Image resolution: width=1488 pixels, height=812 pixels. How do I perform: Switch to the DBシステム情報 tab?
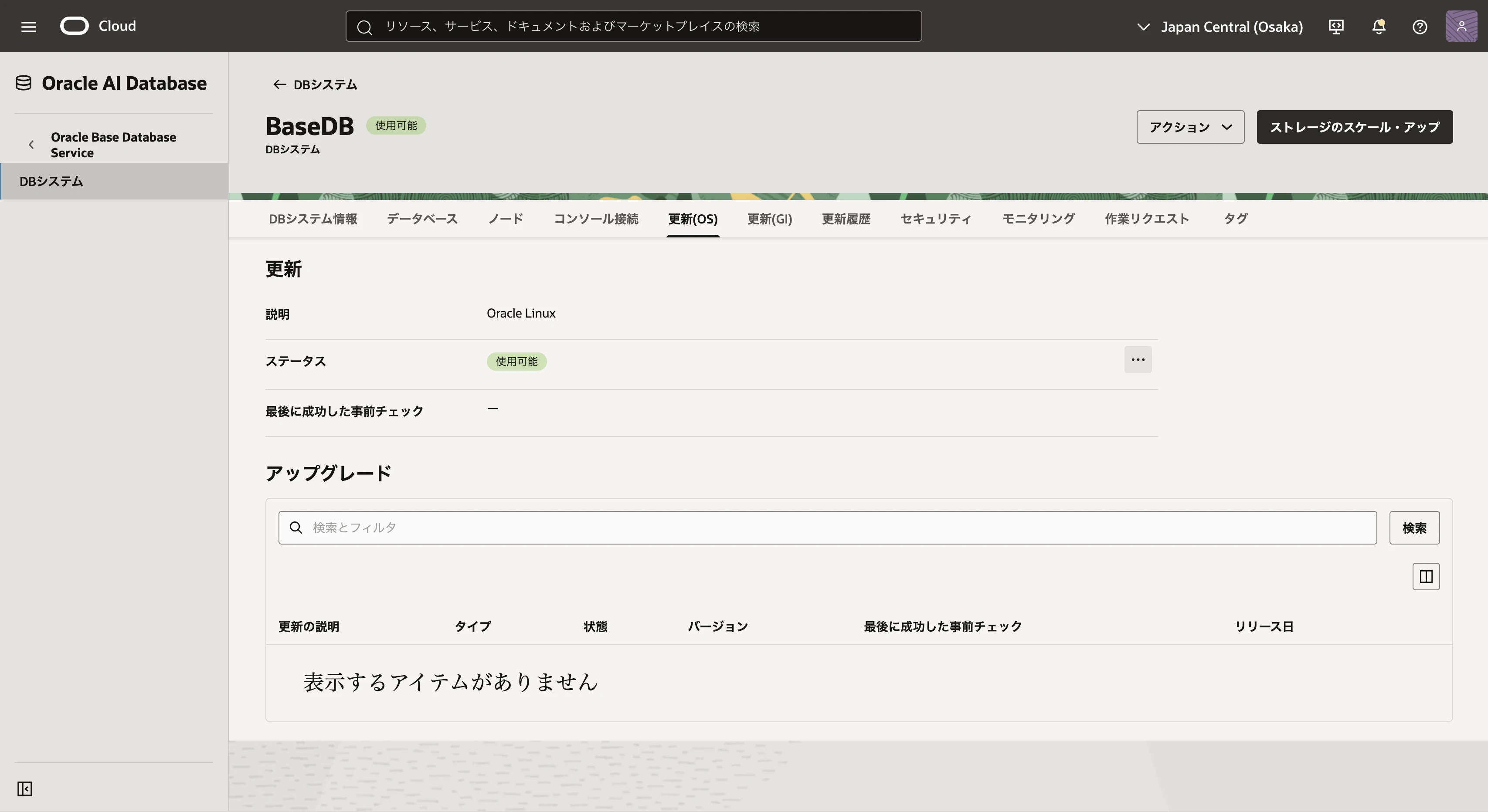point(313,219)
